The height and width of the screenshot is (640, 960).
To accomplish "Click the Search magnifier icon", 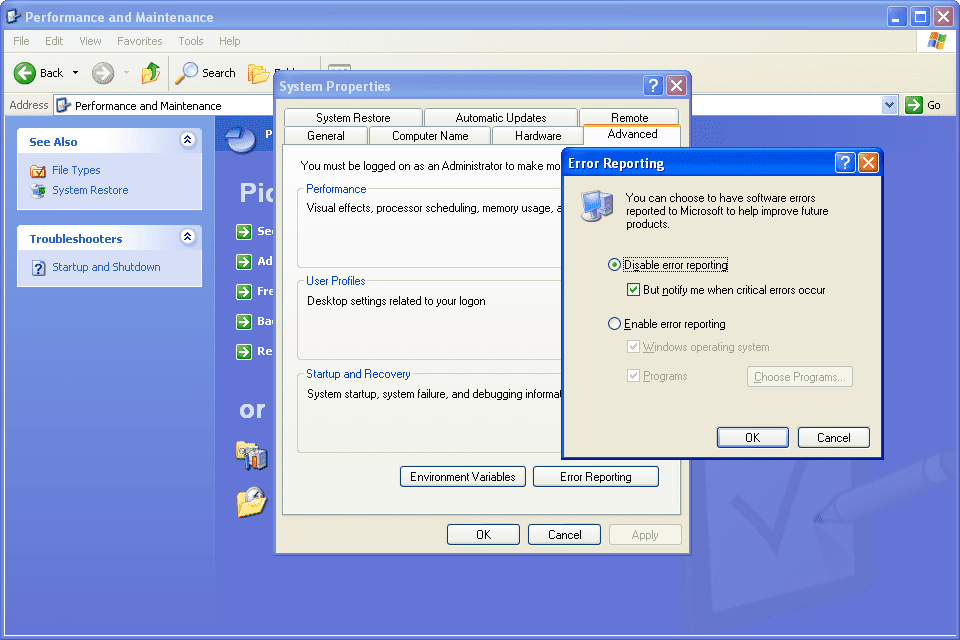I will tap(187, 73).
